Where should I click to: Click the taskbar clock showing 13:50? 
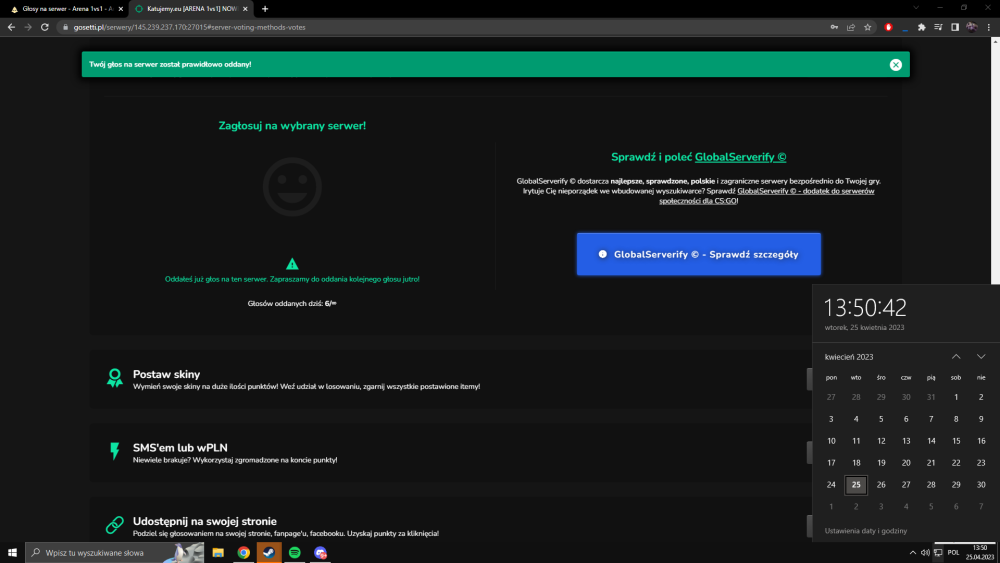coord(980,552)
